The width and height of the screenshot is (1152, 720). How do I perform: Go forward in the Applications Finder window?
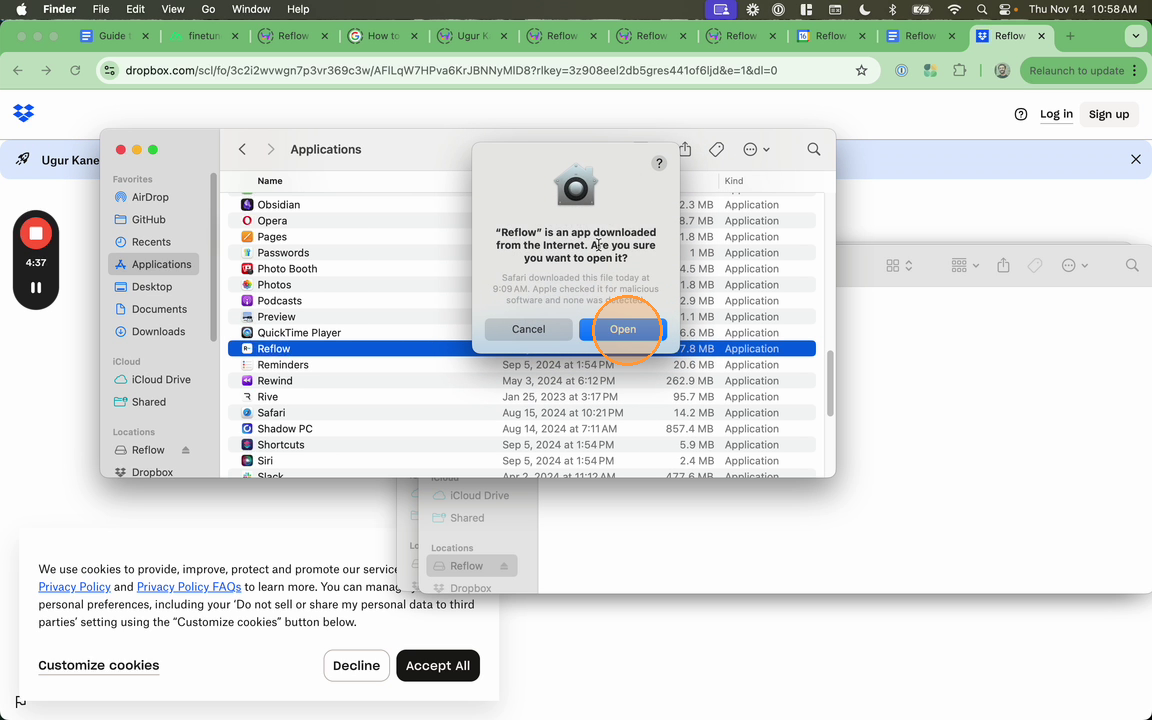[270, 149]
